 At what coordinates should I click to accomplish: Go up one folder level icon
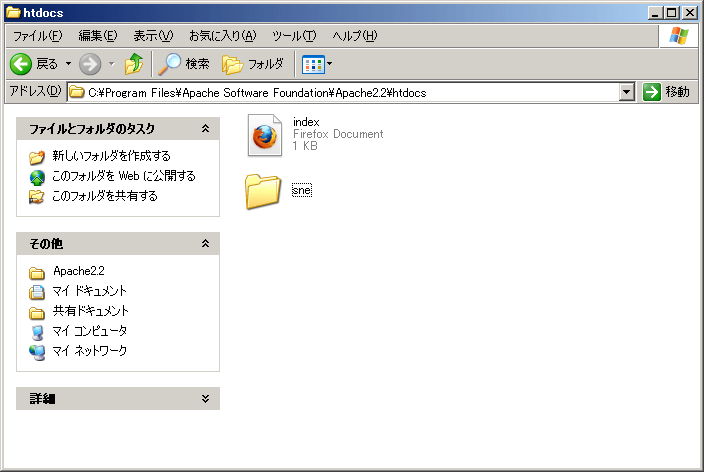click(134, 64)
